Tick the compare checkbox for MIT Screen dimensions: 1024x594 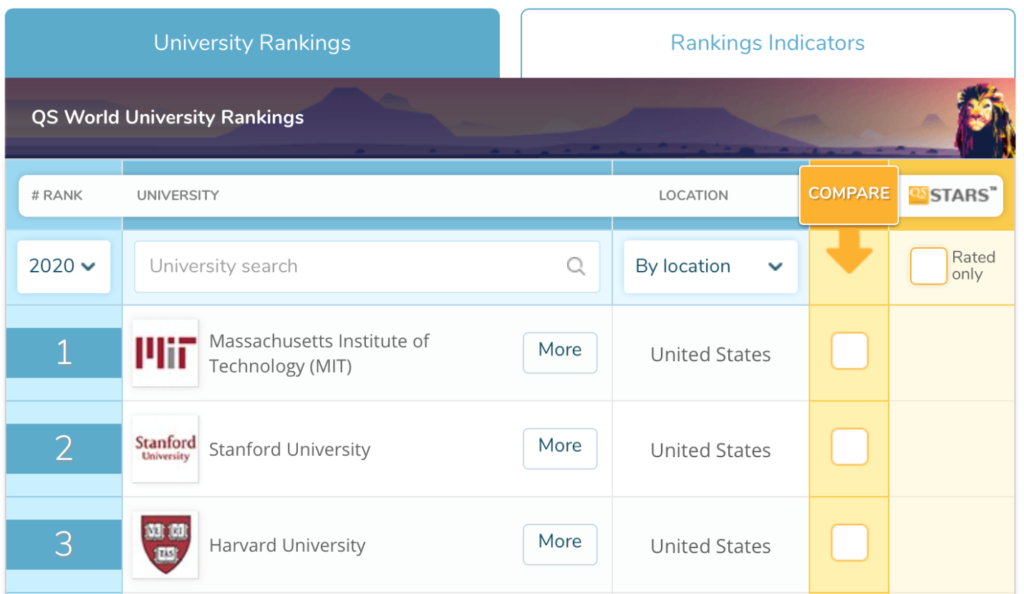tap(849, 352)
